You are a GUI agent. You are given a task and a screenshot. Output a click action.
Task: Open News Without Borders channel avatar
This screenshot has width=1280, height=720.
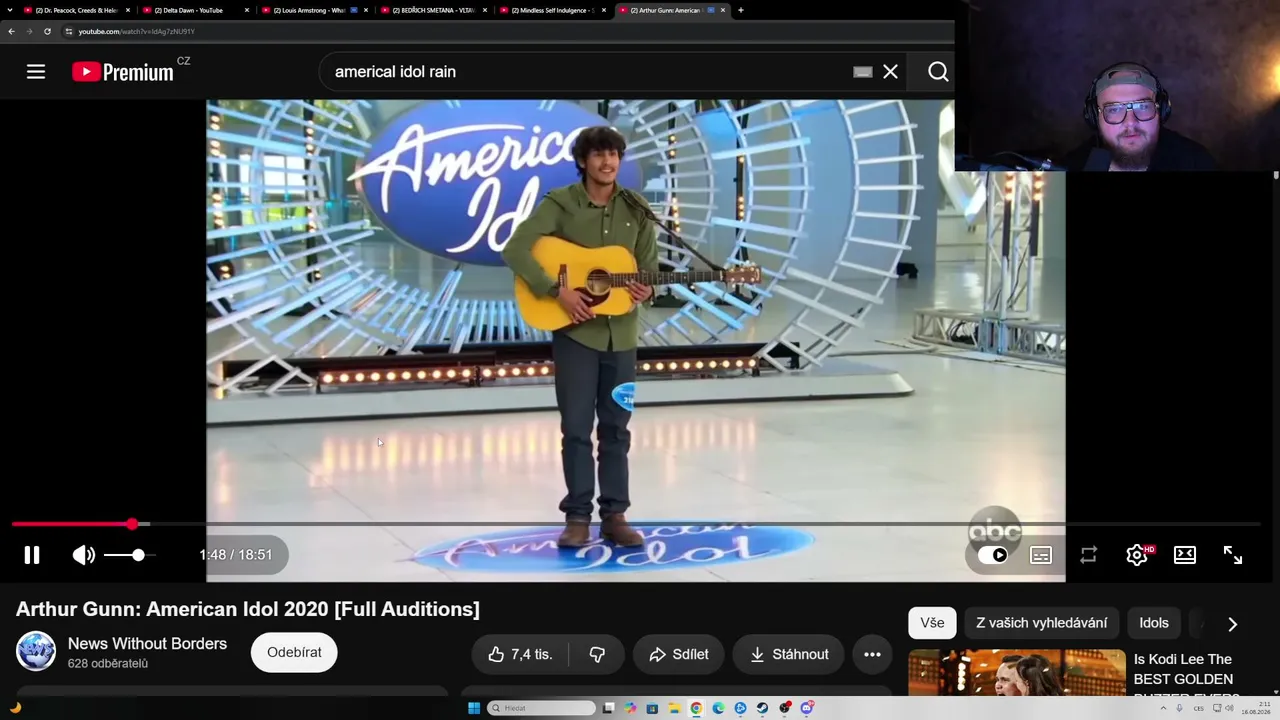36,651
